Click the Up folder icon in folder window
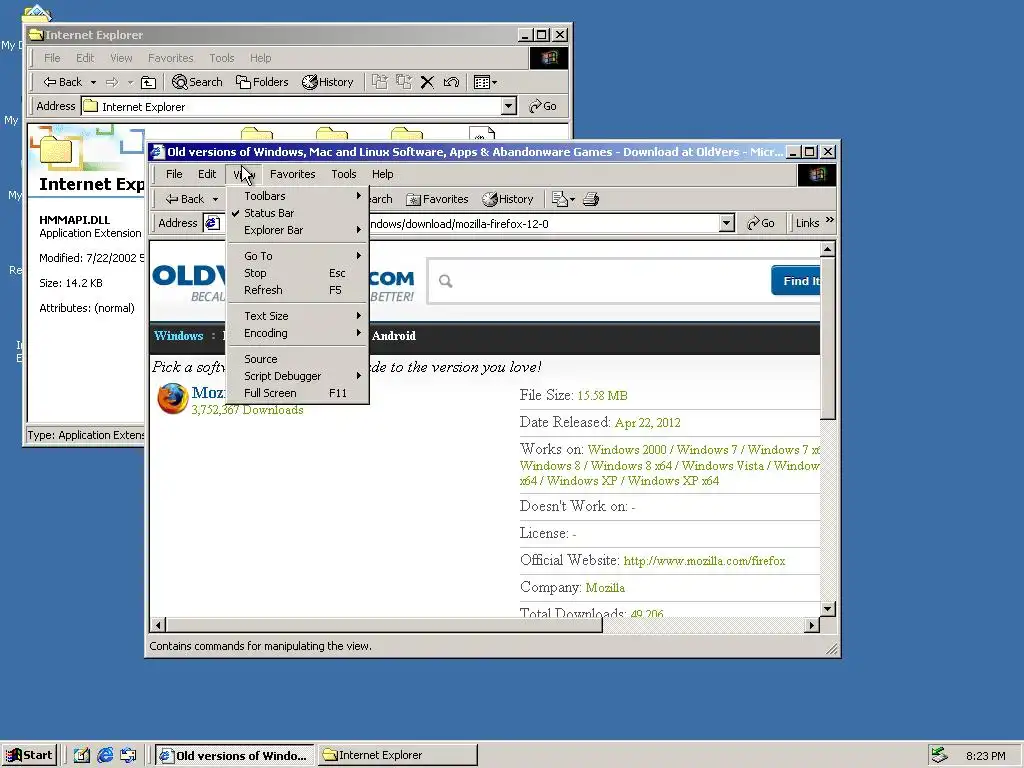 149,82
